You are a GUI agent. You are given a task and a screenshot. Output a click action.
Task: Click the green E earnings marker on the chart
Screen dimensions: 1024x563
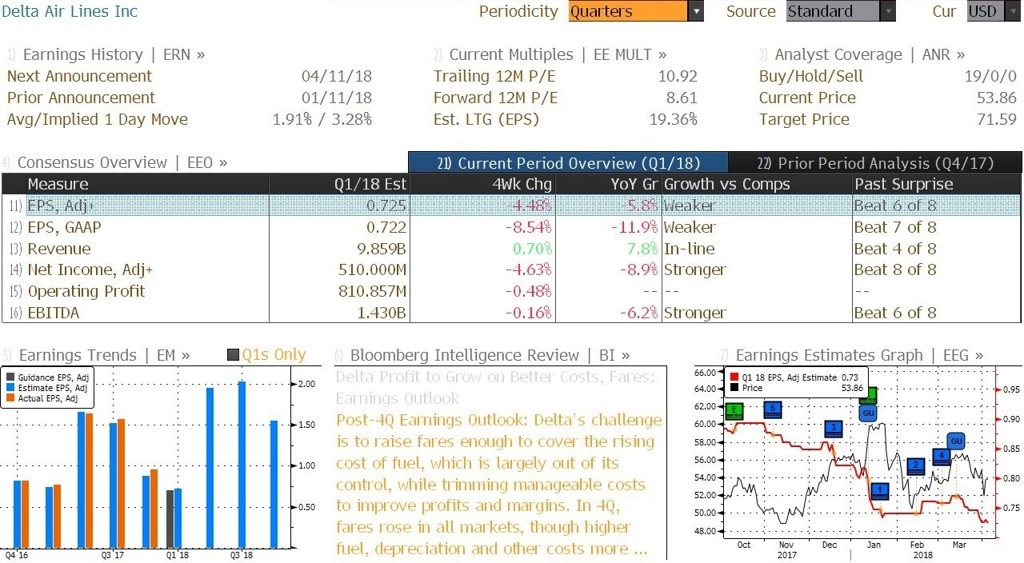(x=735, y=411)
